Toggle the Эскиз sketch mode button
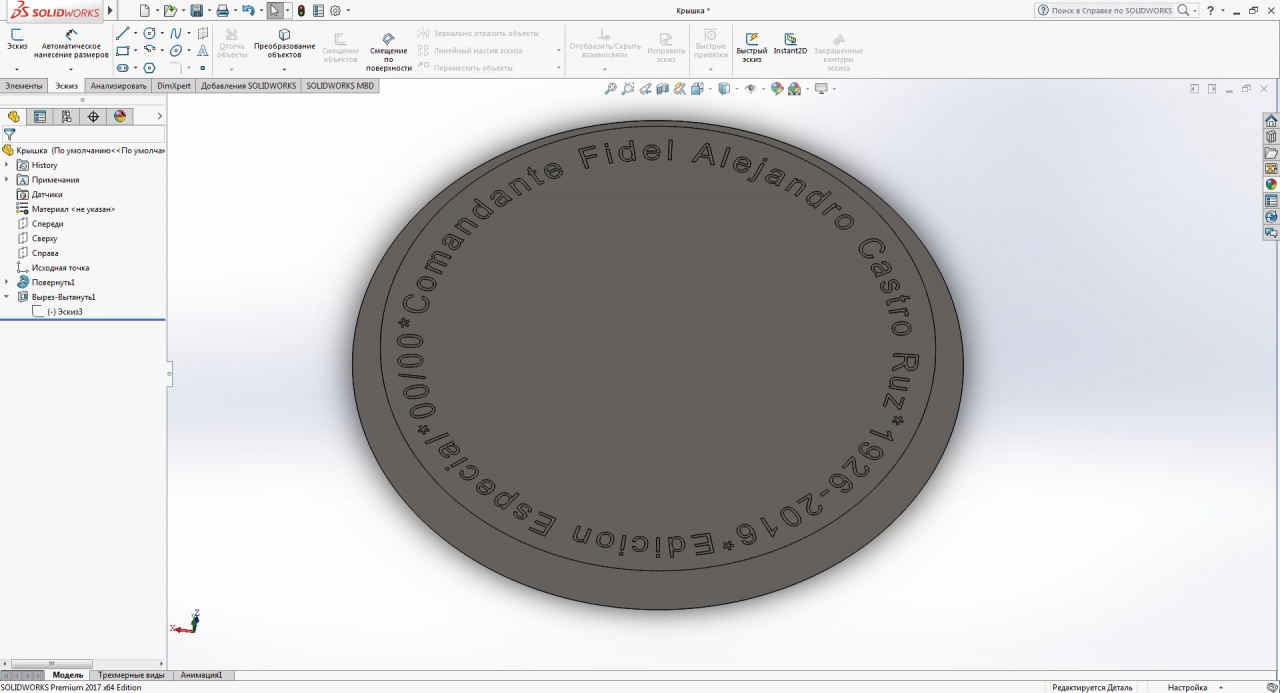The image size is (1280, 693). (17, 39)
